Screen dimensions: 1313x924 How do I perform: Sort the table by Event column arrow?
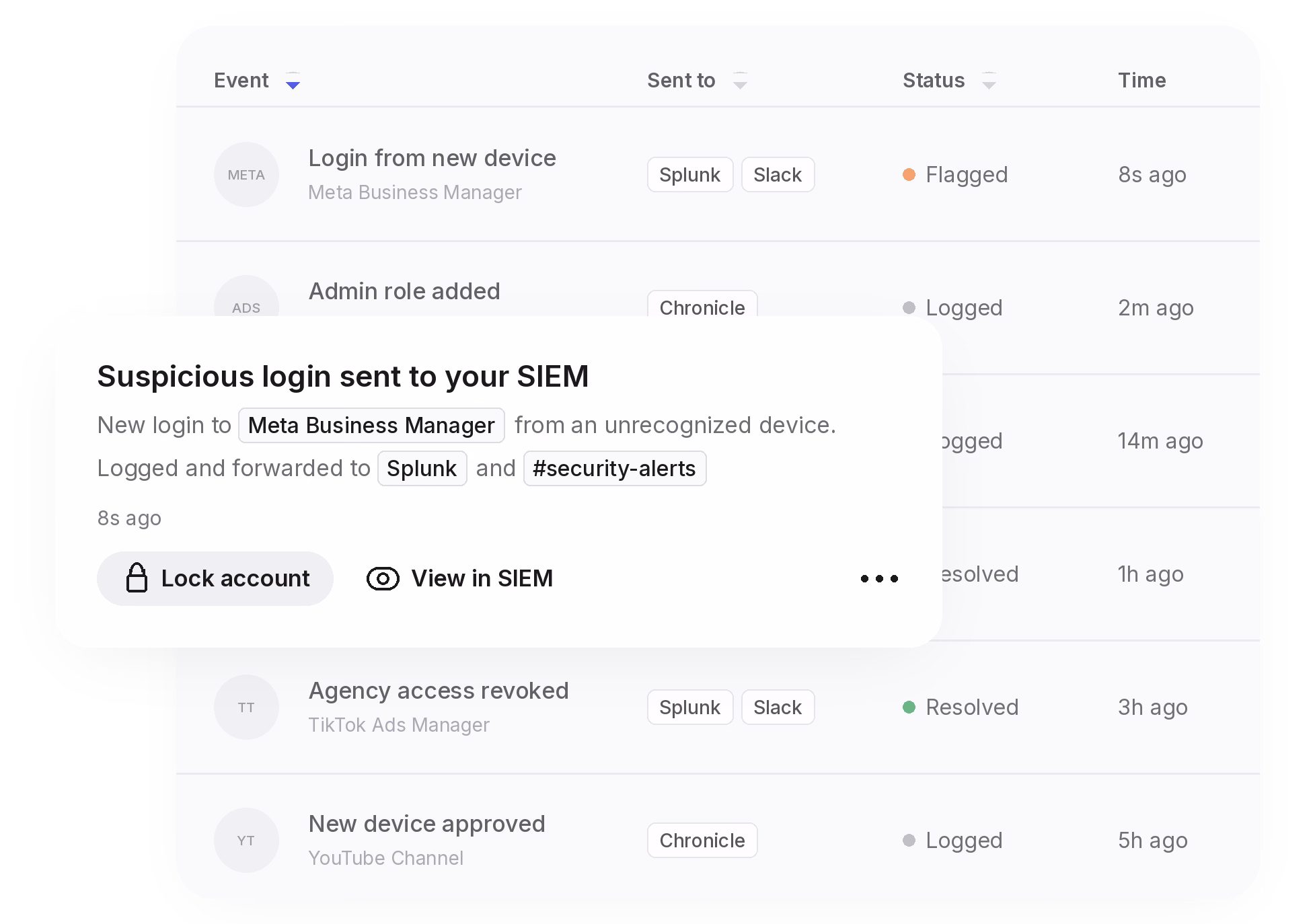point(293,81)
